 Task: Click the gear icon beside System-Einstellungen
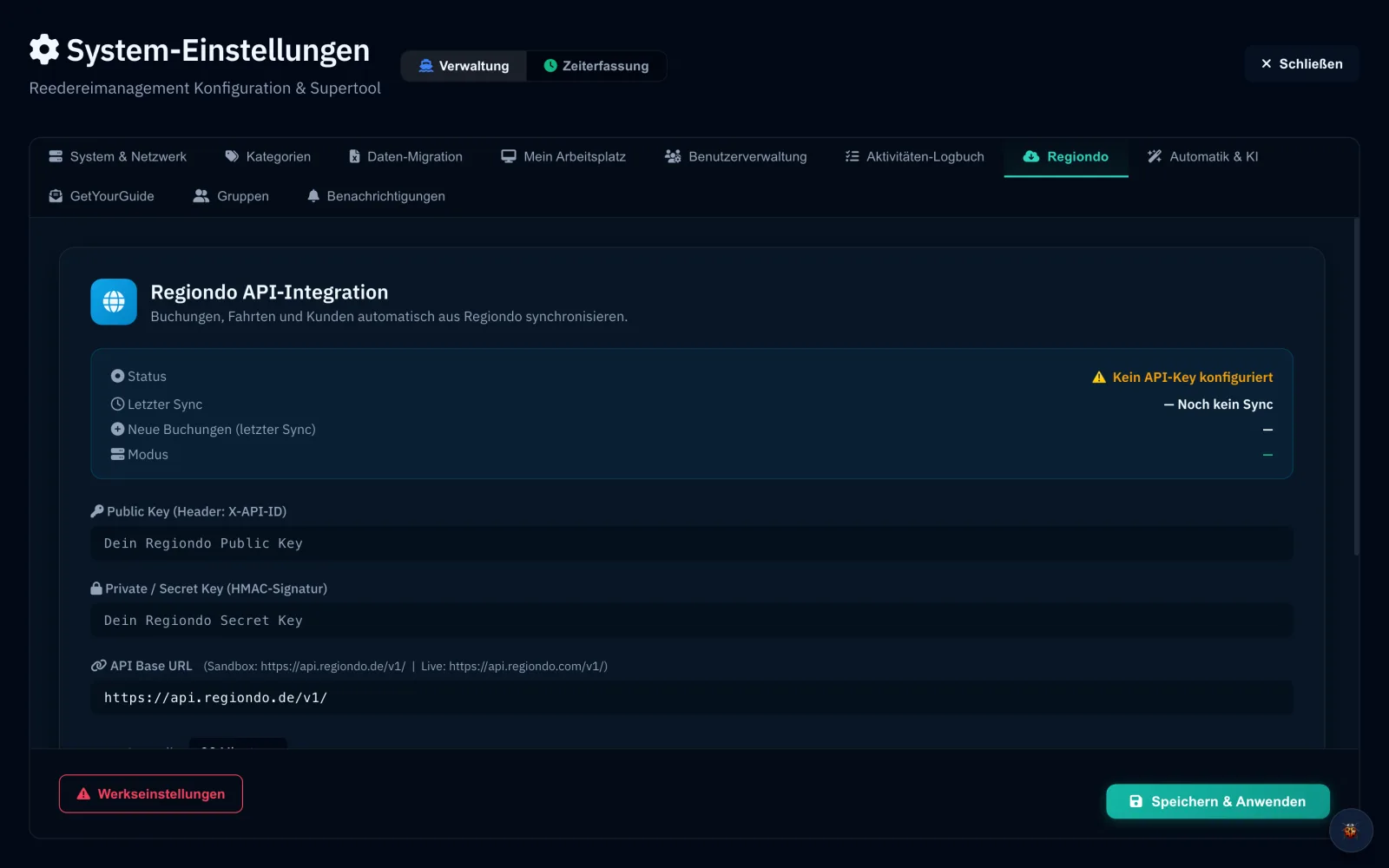pyautogui.click(x=44, y=49)
